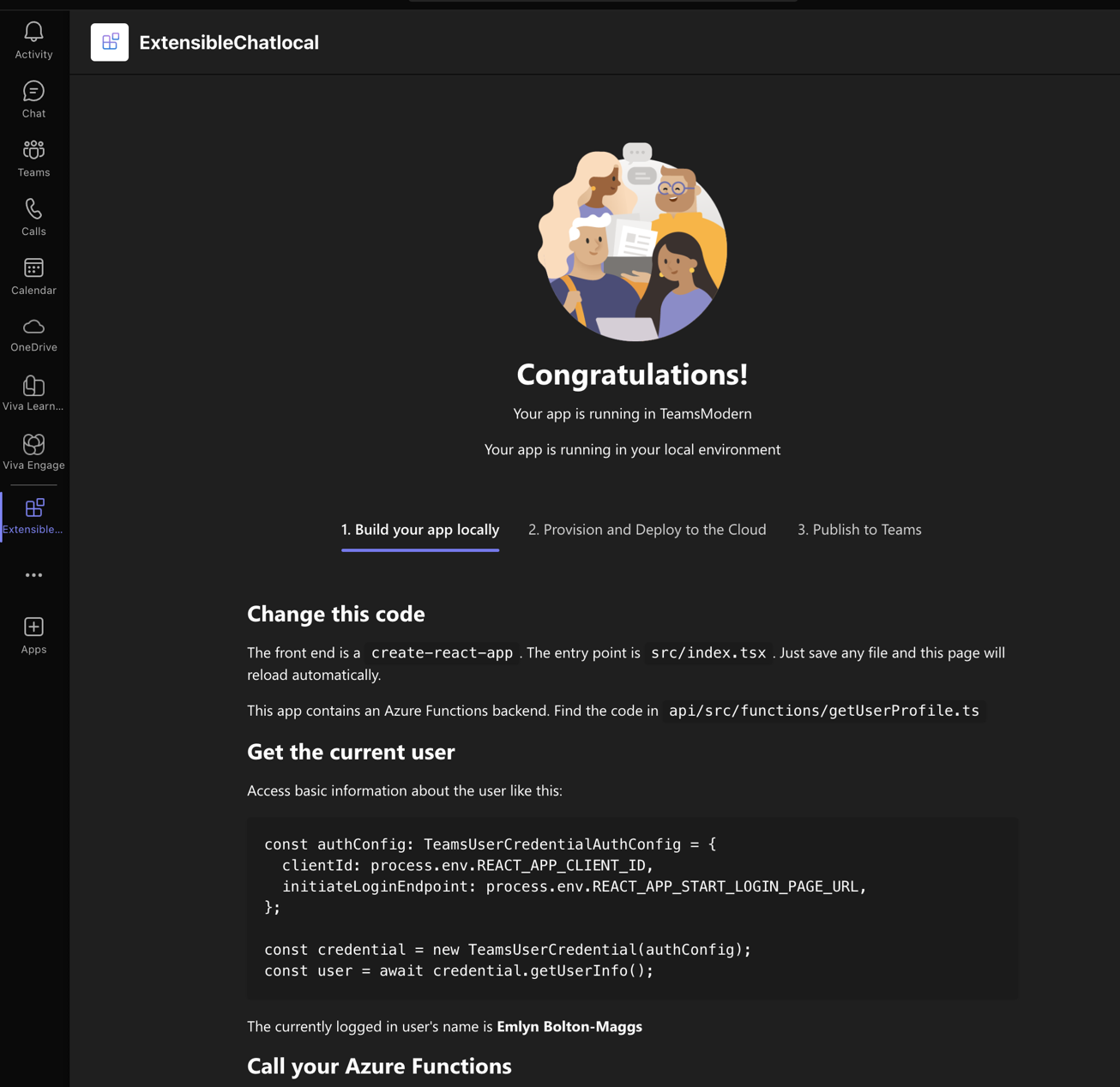Open Viva Learning in the sidebar
1120x1087 pixels.
pos(33,393)
